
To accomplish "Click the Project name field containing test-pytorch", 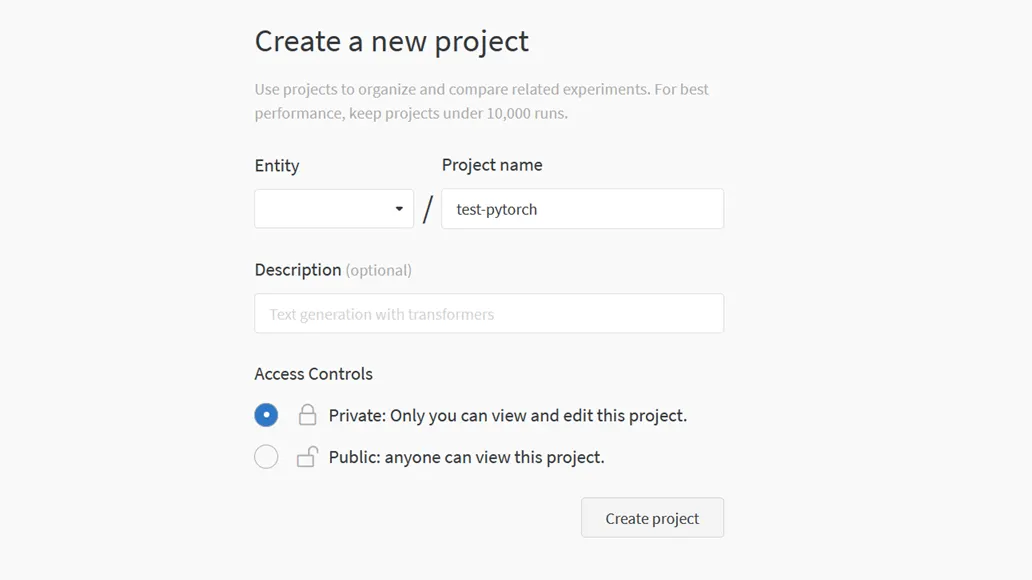I will (582, 209).
